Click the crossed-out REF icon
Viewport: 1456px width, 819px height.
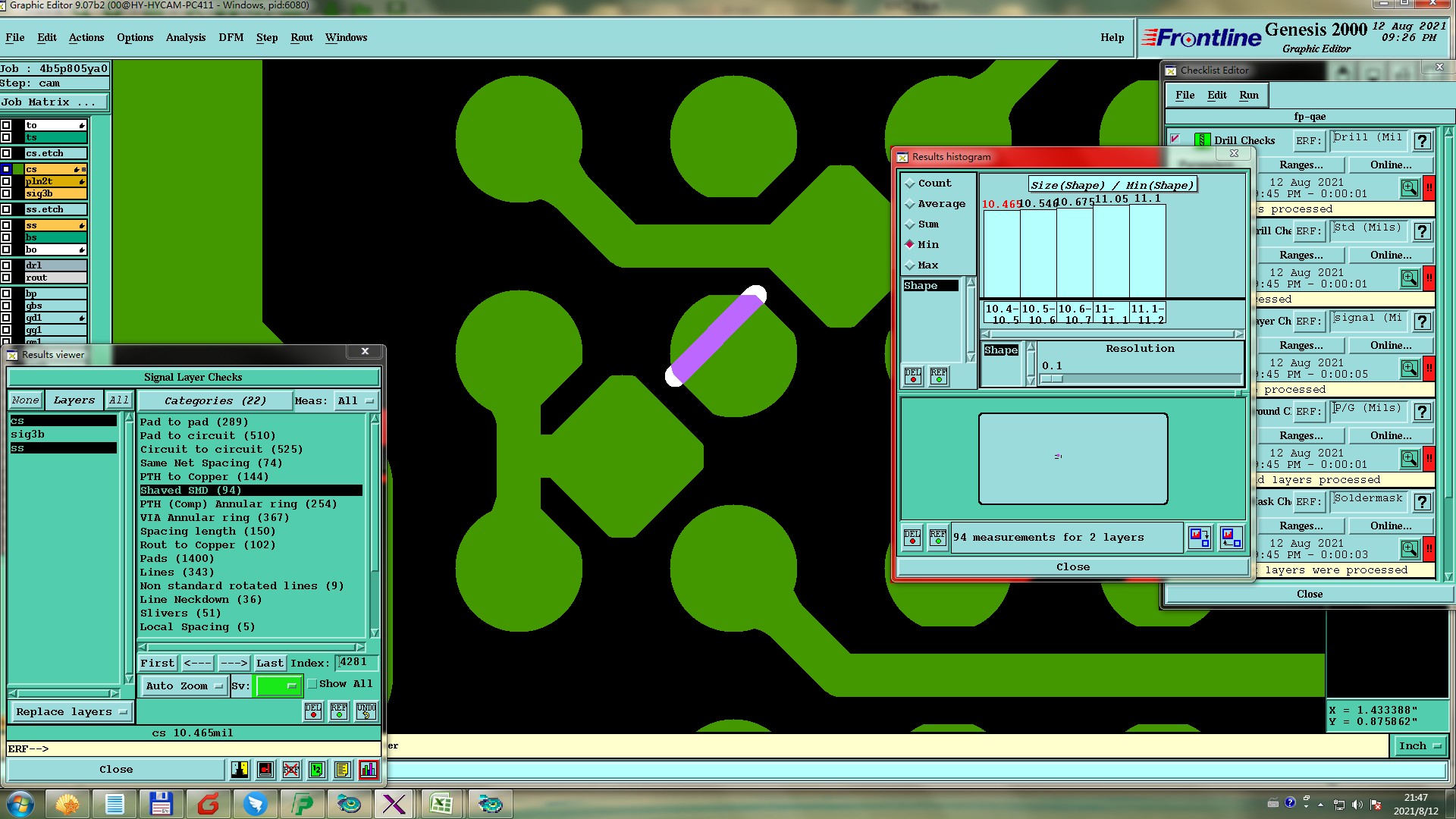click(x=291, y=770)
